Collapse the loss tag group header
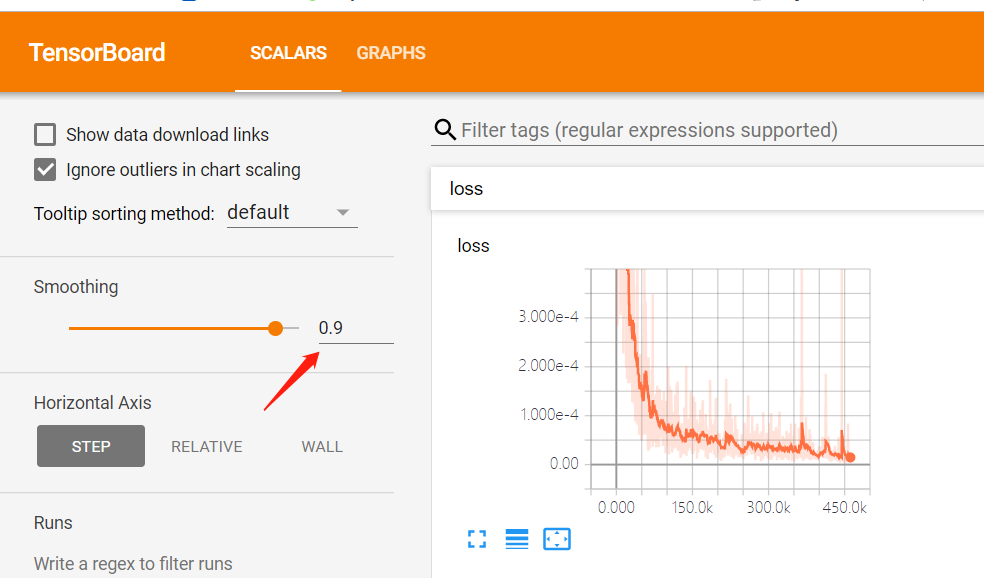This screenshot has height=578, width=984. 466,188
